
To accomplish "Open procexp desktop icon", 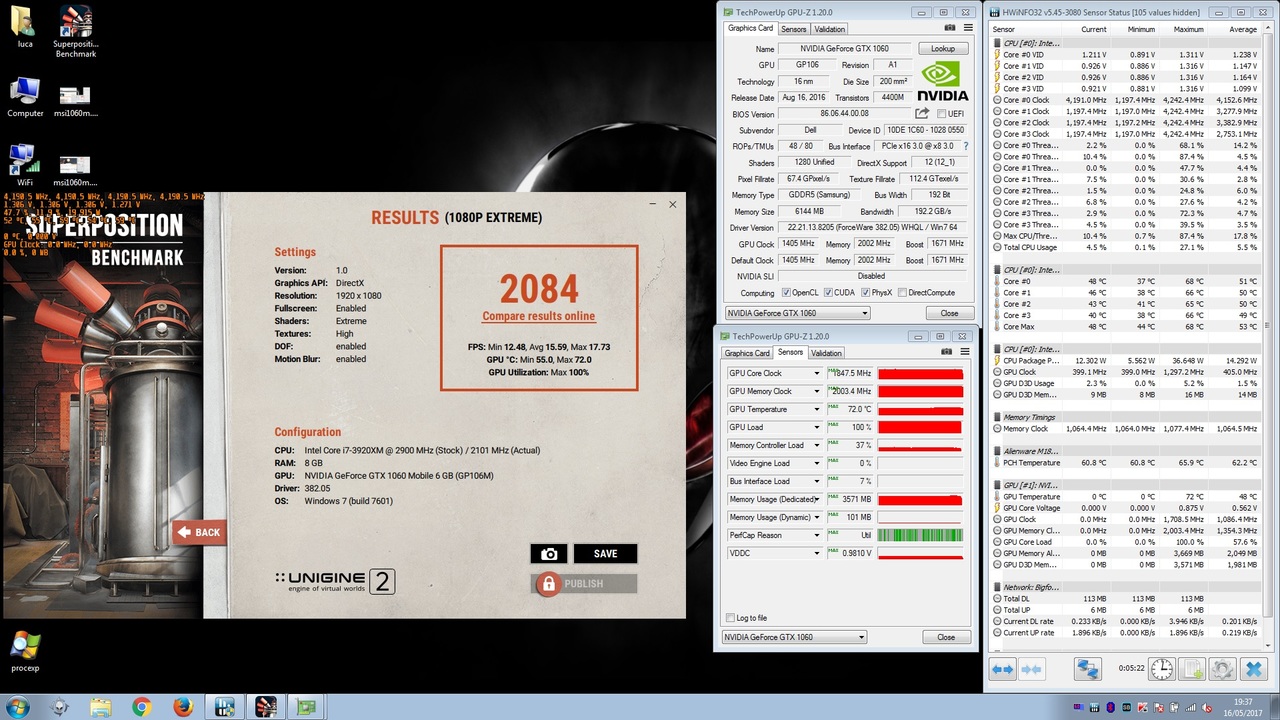I will pyautogui.click(x=25, y=652).
